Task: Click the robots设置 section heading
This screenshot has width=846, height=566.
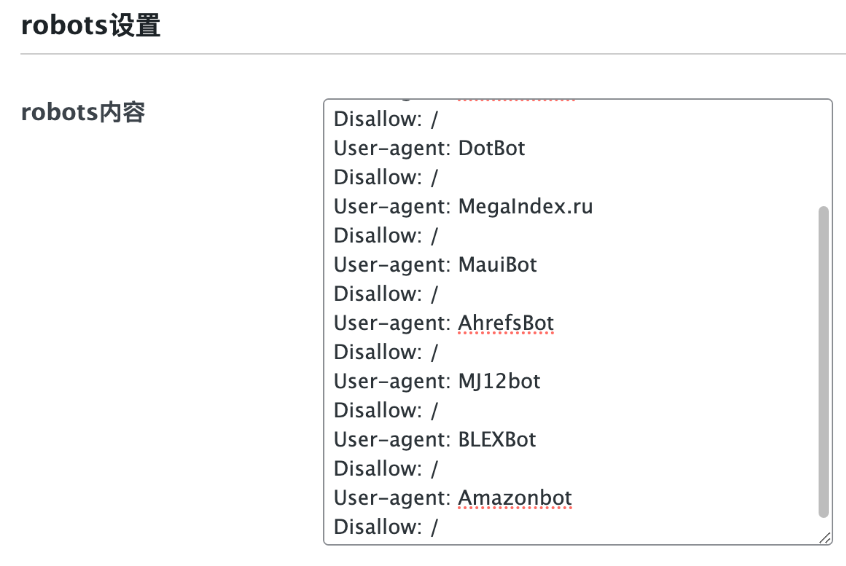Action: tap(91, 26)
